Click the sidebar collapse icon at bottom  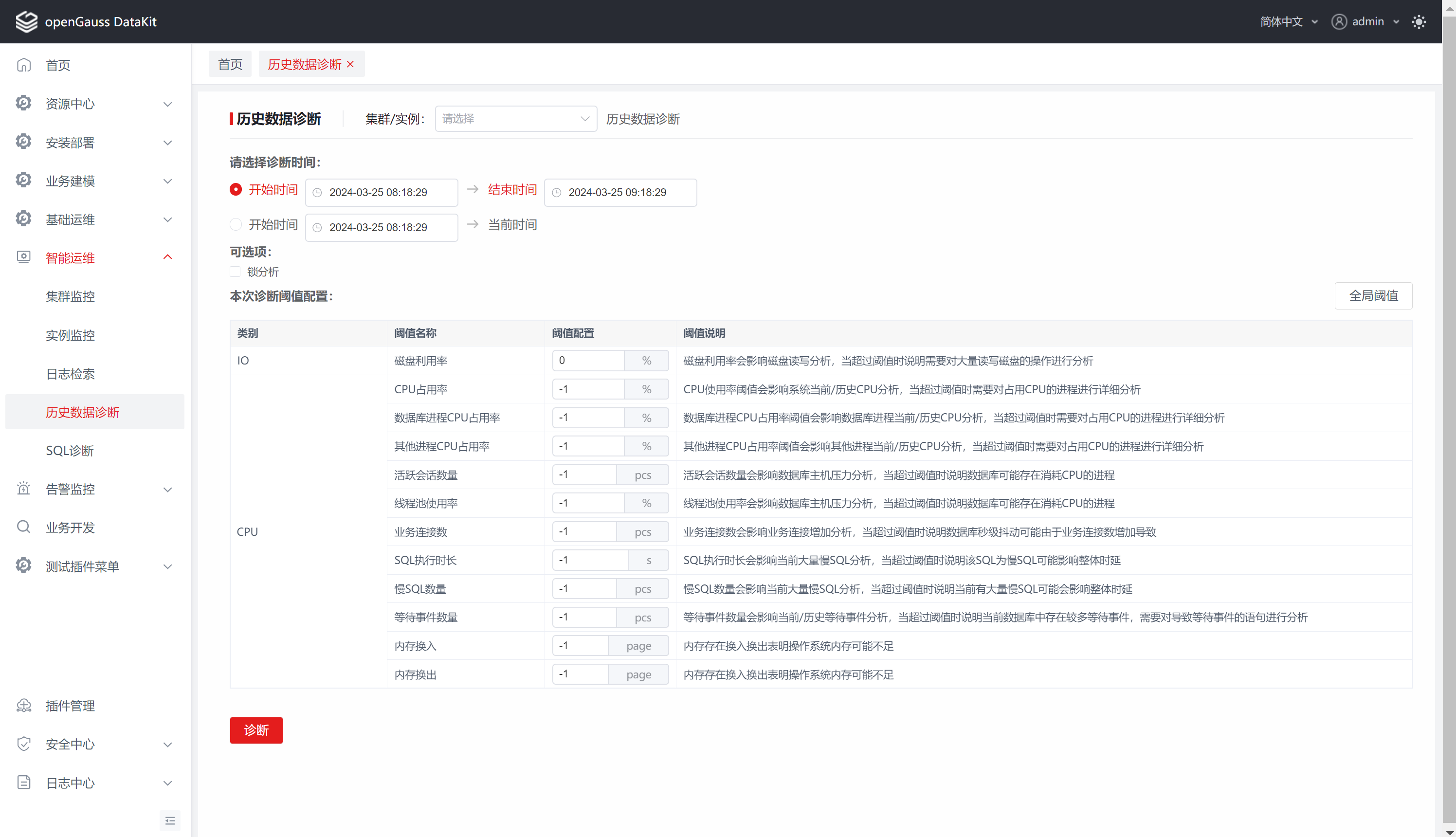[169, 820]
